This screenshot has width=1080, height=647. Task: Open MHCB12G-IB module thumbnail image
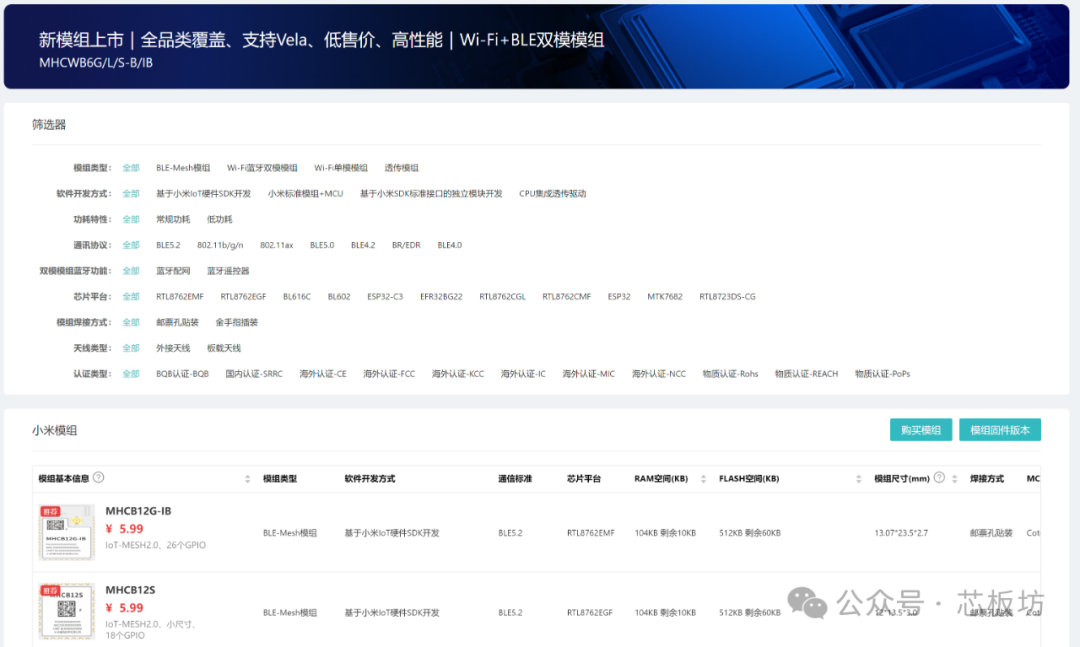[67, 532]
